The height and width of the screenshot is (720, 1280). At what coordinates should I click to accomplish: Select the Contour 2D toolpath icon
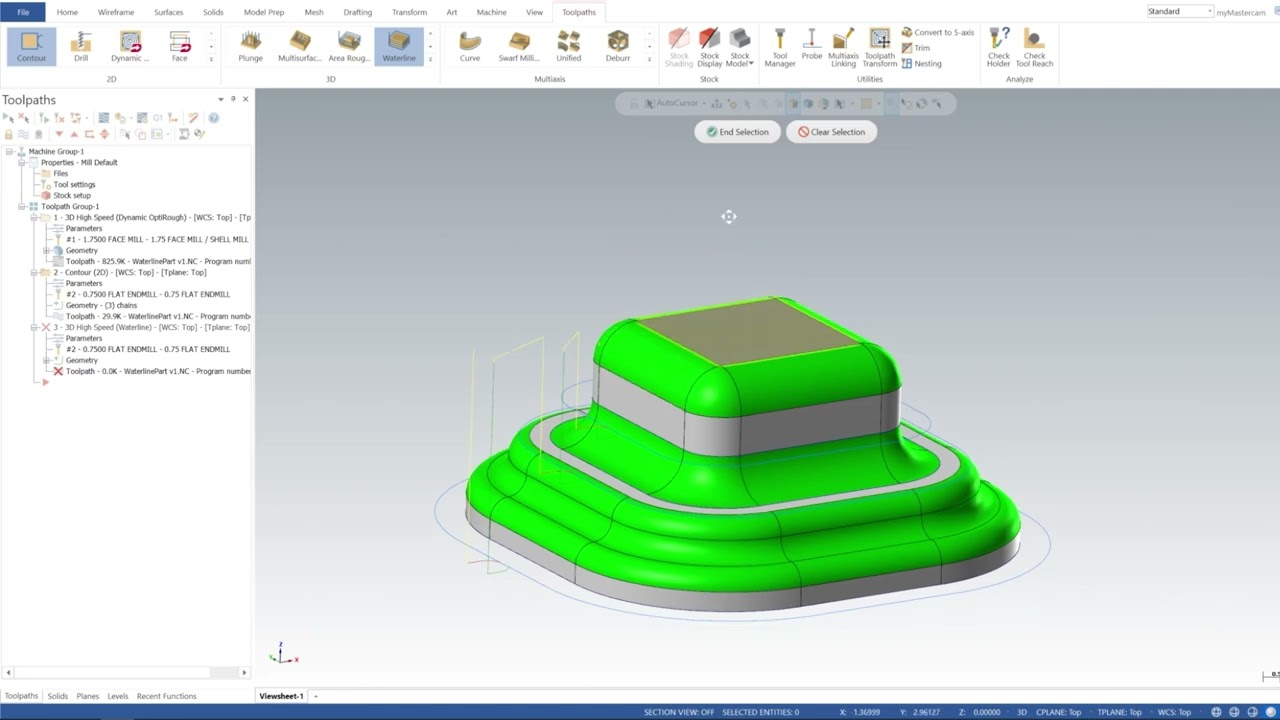(31, 47)
